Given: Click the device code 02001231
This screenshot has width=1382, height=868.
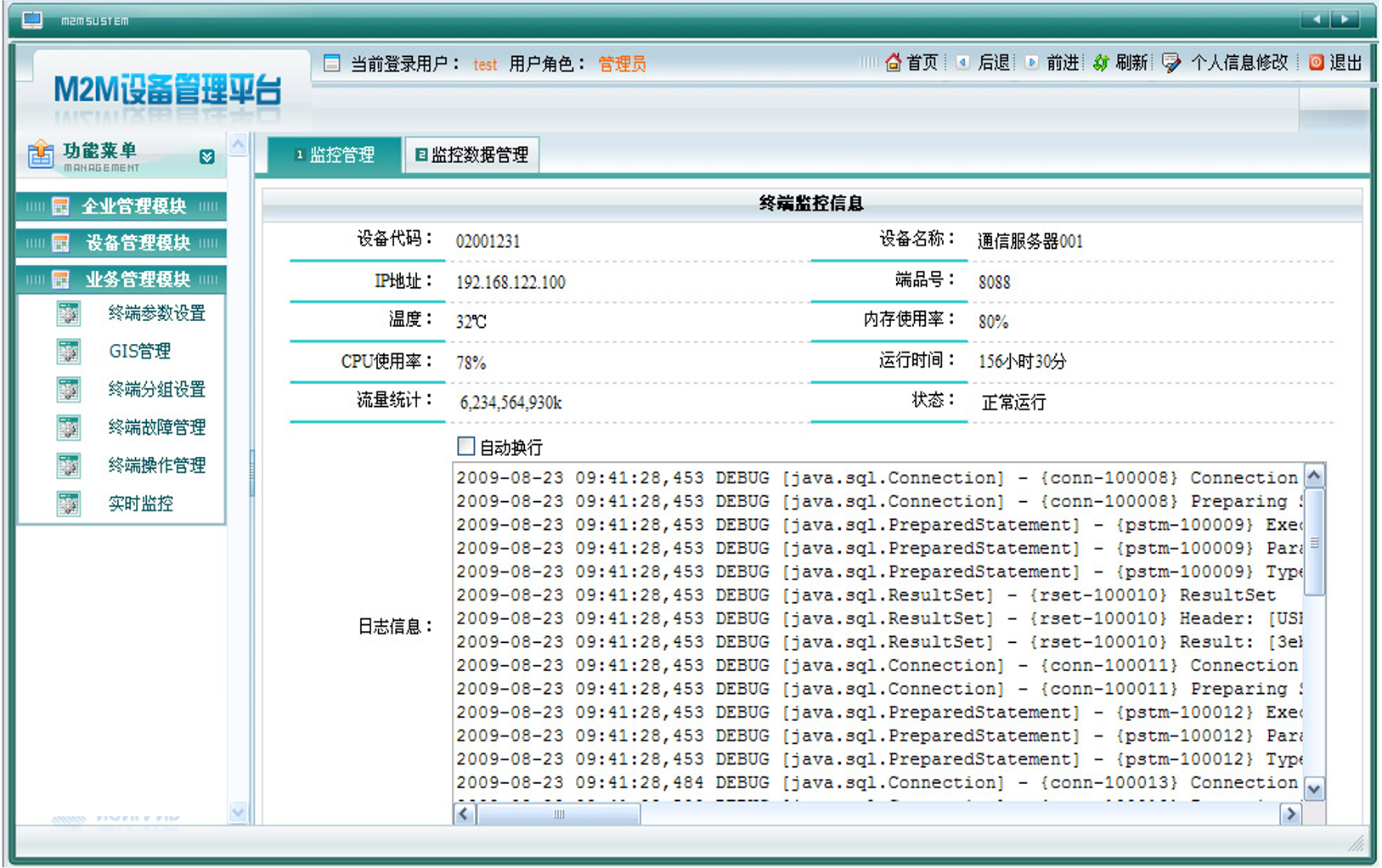Looking at the screenshot, I should 488,241.
